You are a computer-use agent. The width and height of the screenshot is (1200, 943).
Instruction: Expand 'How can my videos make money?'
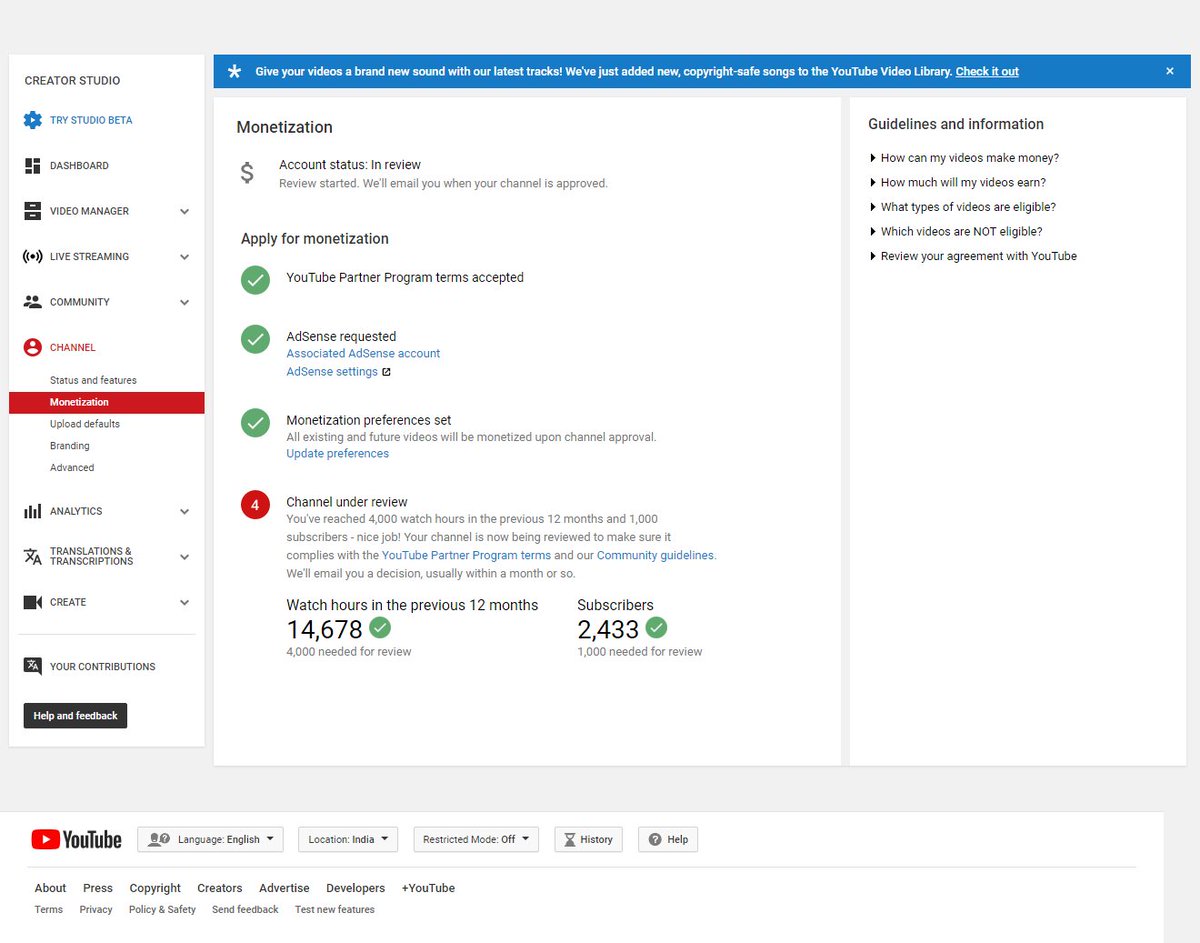(964, 158)
